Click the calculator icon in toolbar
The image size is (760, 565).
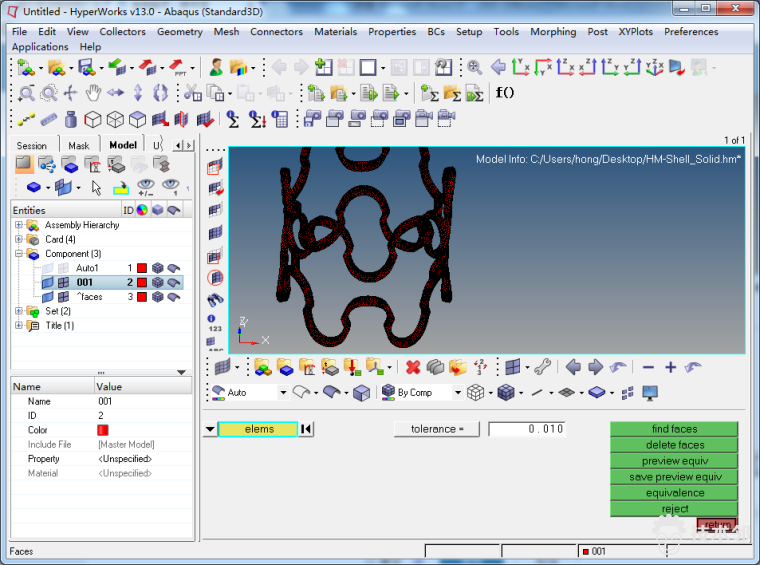[x=280, y=119]
